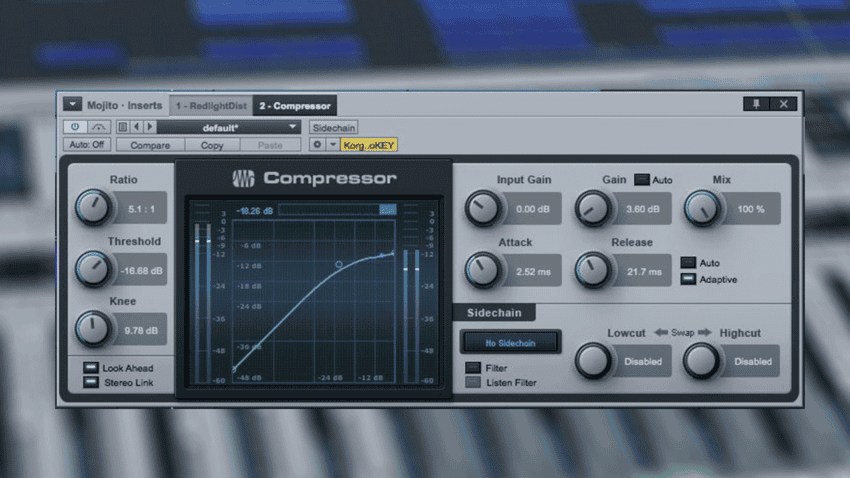850x478 pixels.
Task: Close the Compressor plugin window
Action: coord(783,104)
